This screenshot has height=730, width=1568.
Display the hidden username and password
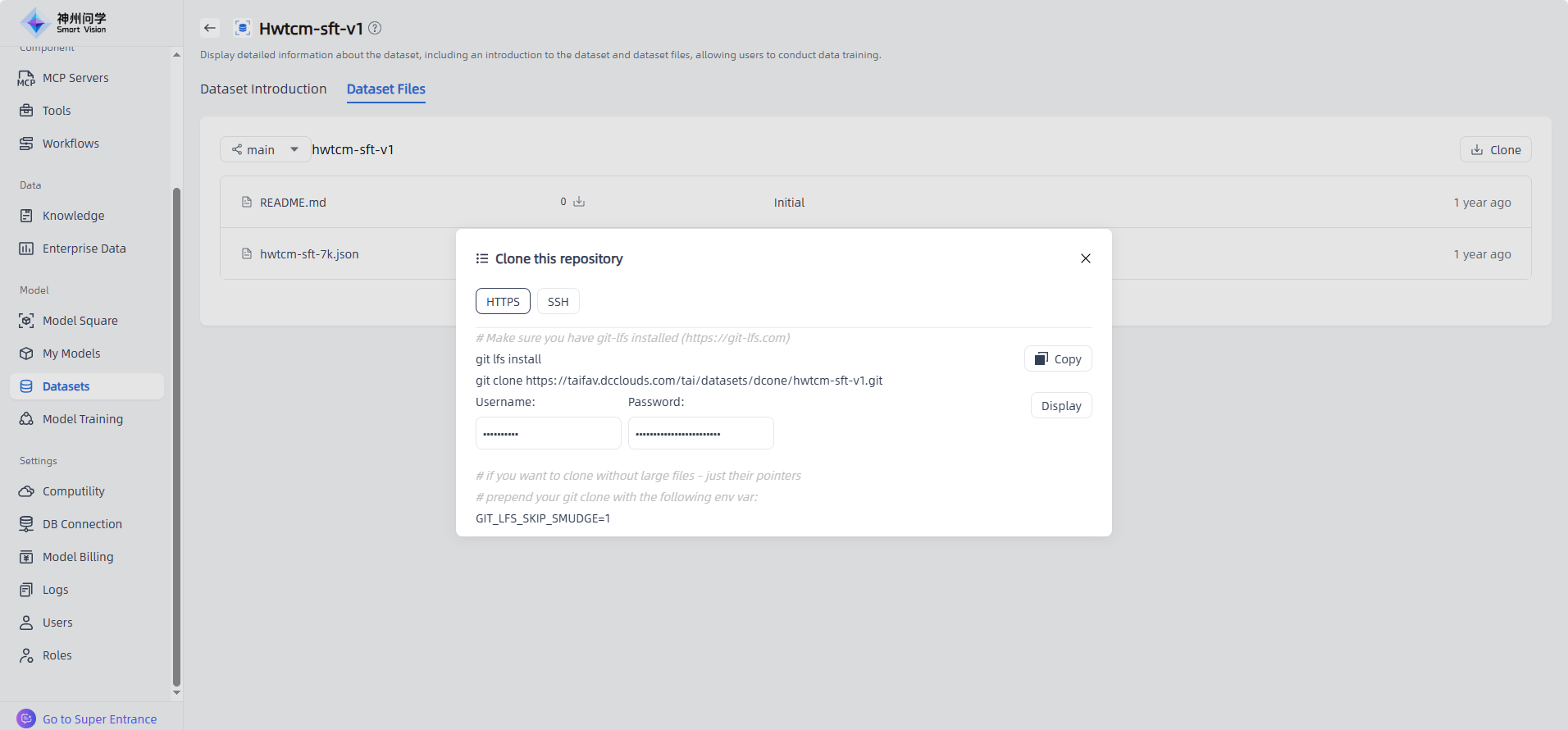click(1060, 406)
